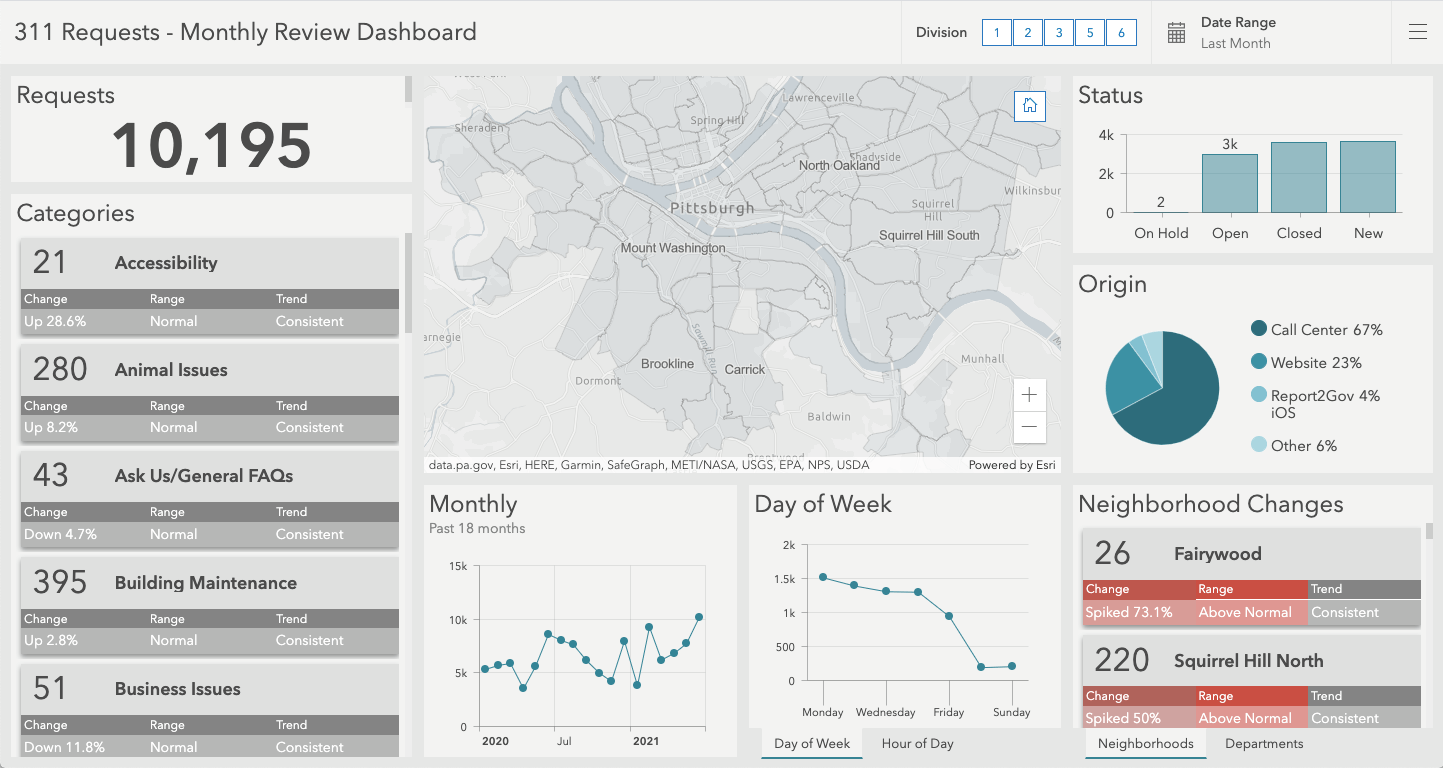Open the Powered by Esri link
The height and width of the screenshot is (768, 1443).
[1013, 464]
